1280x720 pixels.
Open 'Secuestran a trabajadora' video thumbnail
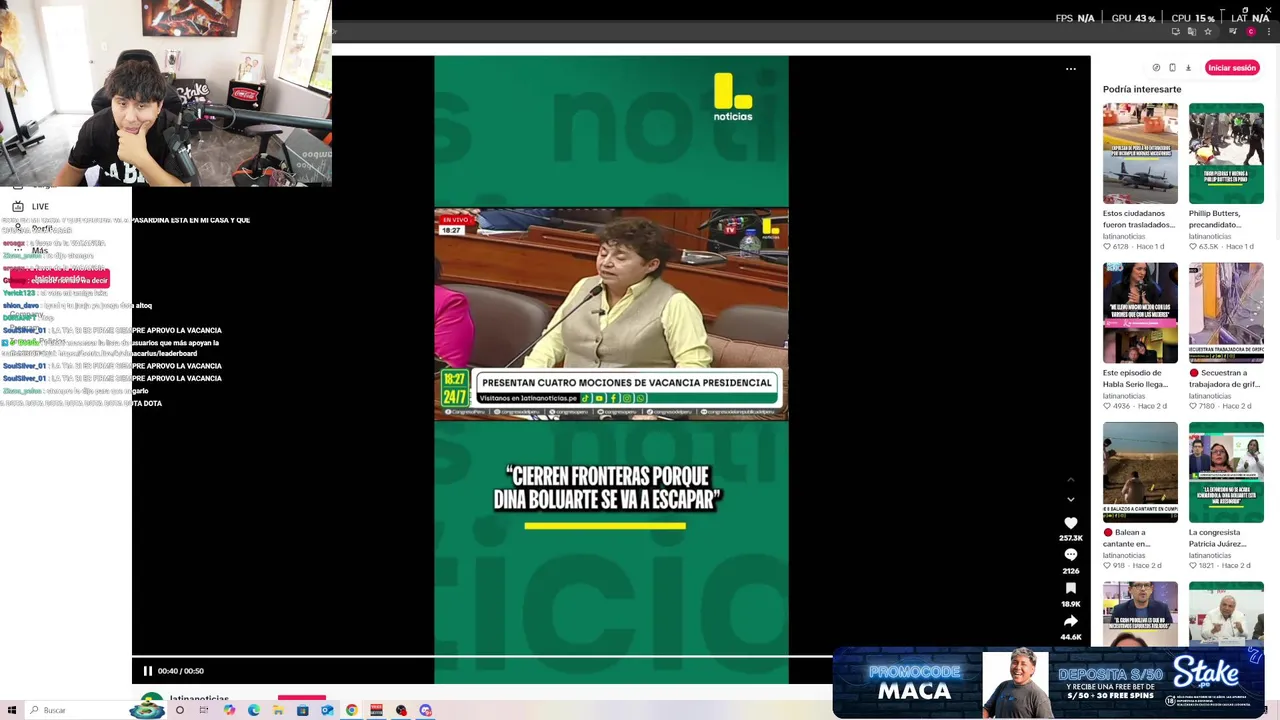1226,313
